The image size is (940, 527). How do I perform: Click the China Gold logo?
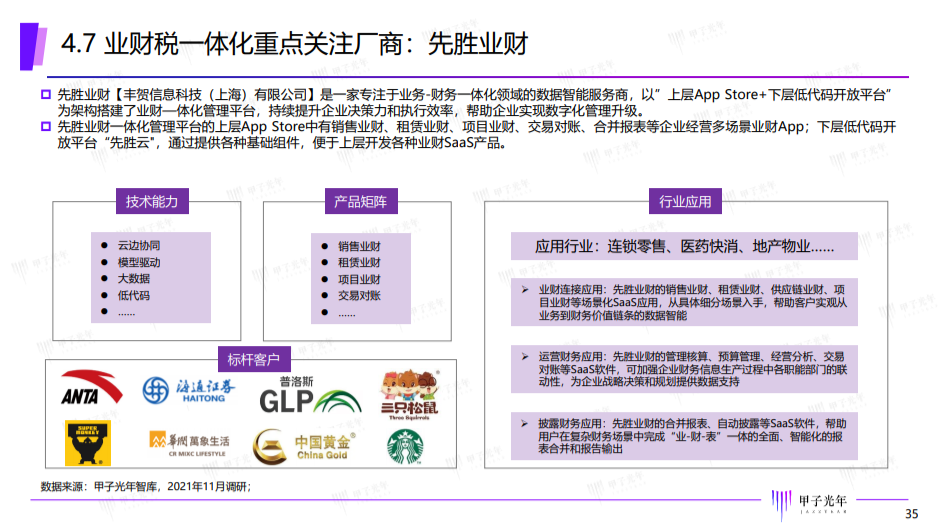(301, 446)
